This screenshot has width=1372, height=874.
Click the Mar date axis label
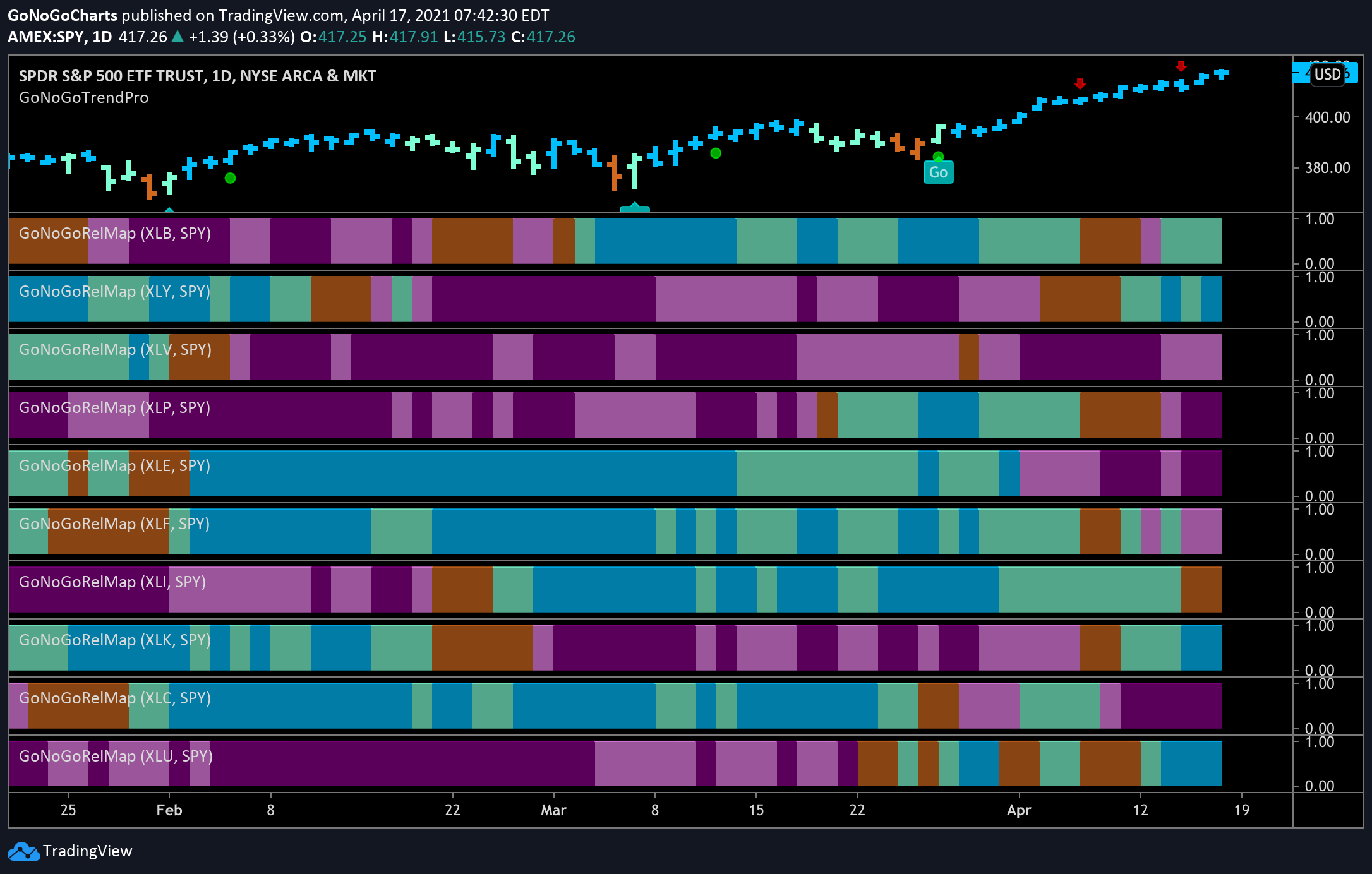(x=553, y=810)
